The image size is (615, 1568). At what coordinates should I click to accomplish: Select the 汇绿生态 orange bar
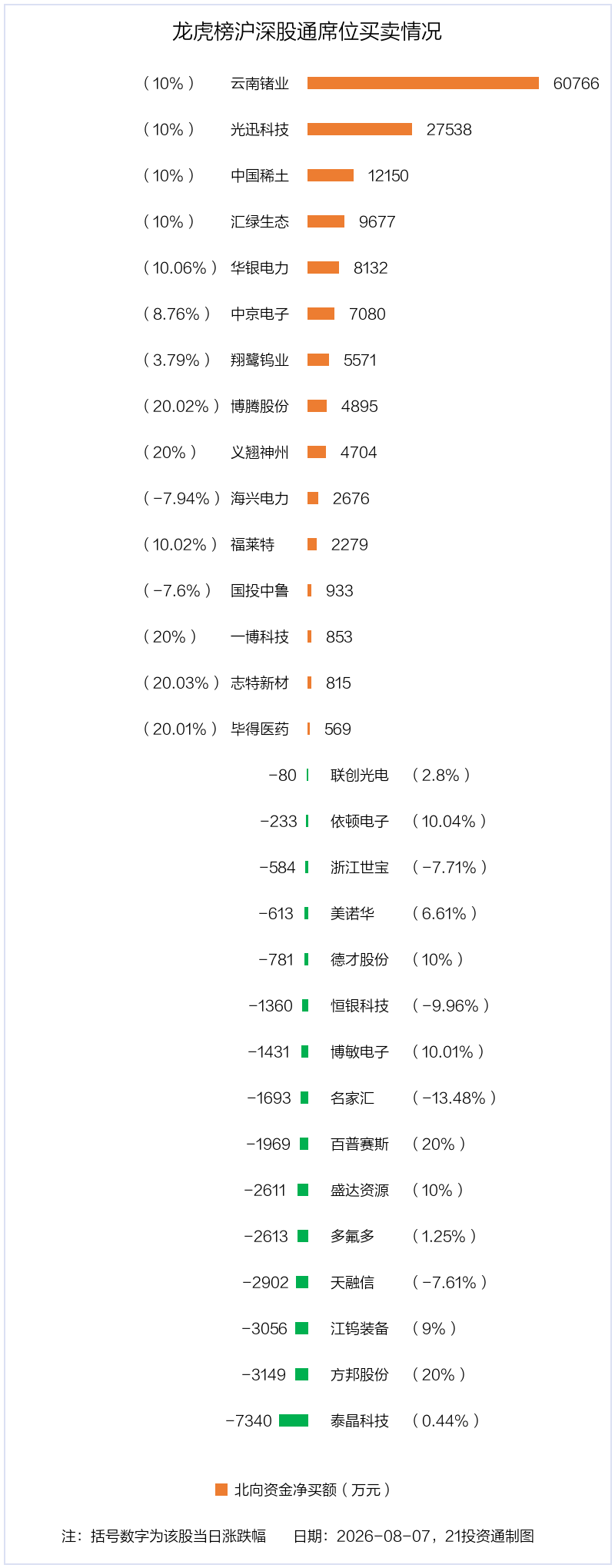pos(326,221)
